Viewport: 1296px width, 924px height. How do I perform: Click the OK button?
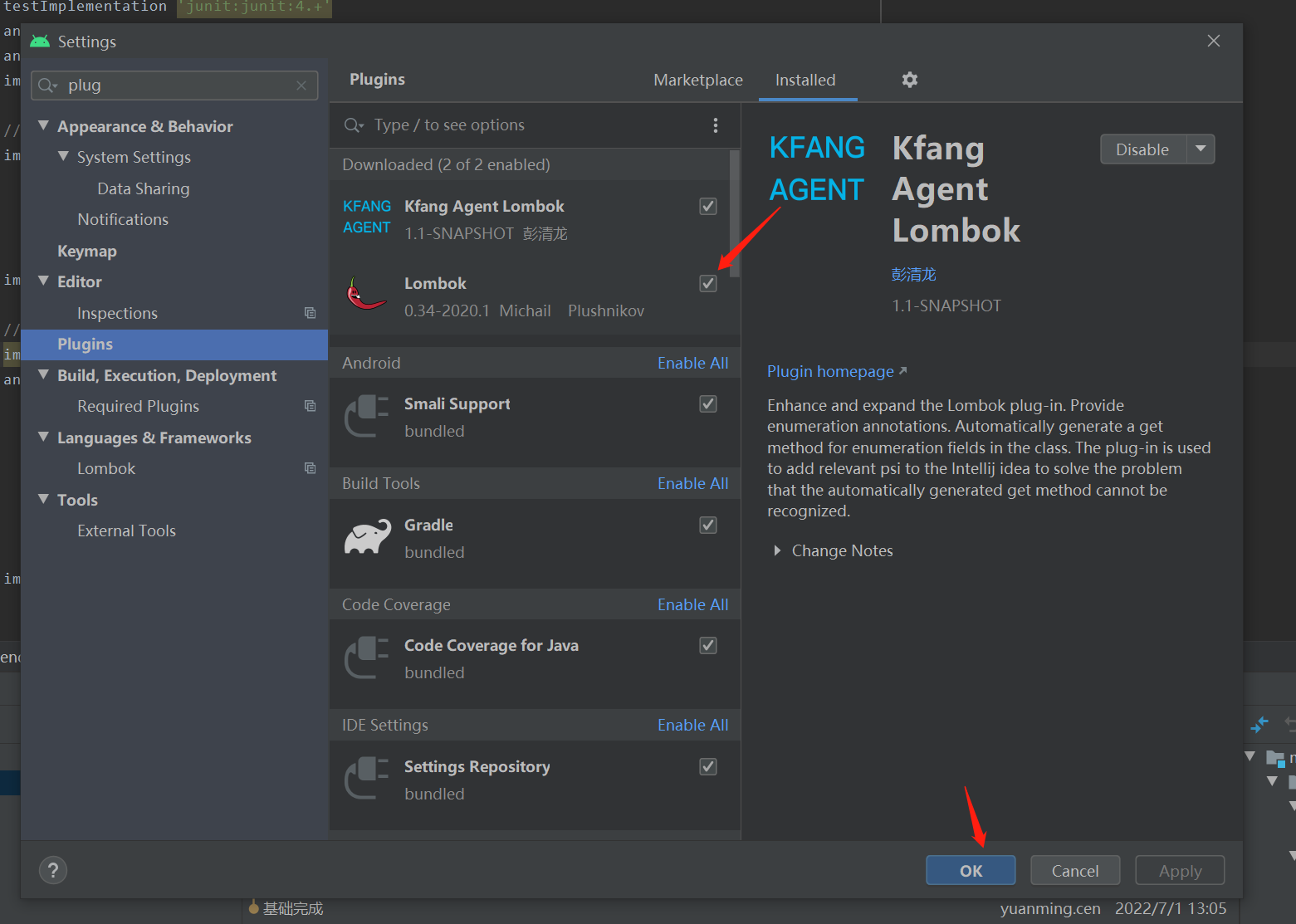[x=971, y=870]
